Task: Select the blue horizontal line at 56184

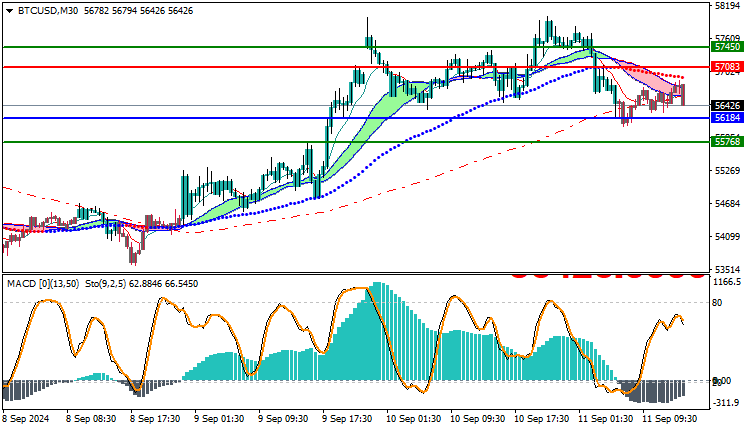Action: (356, 118)
